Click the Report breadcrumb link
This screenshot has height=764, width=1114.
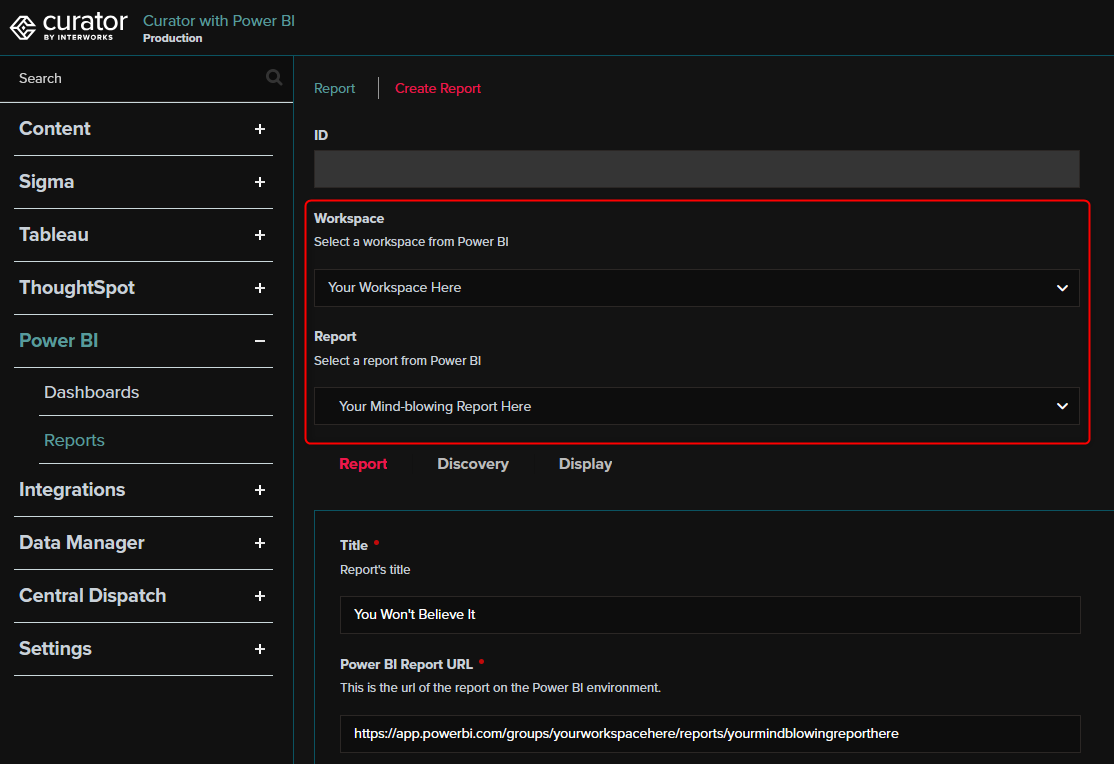pyautogui.click(x=335, y=88)
